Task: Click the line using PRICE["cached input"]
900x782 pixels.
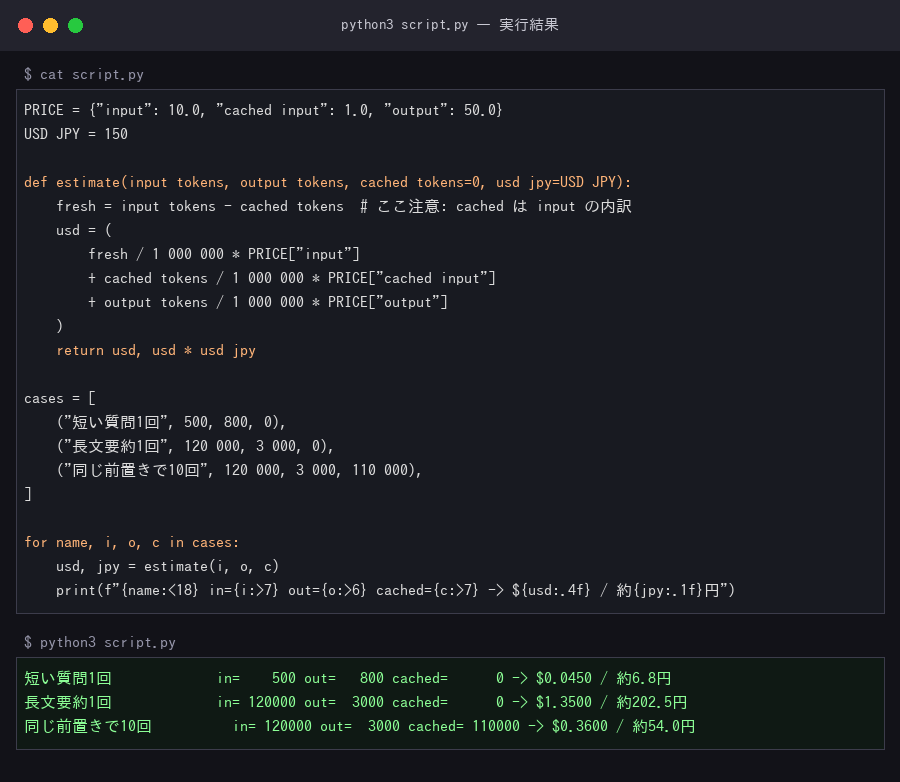Action: click(x=292, y=278)
